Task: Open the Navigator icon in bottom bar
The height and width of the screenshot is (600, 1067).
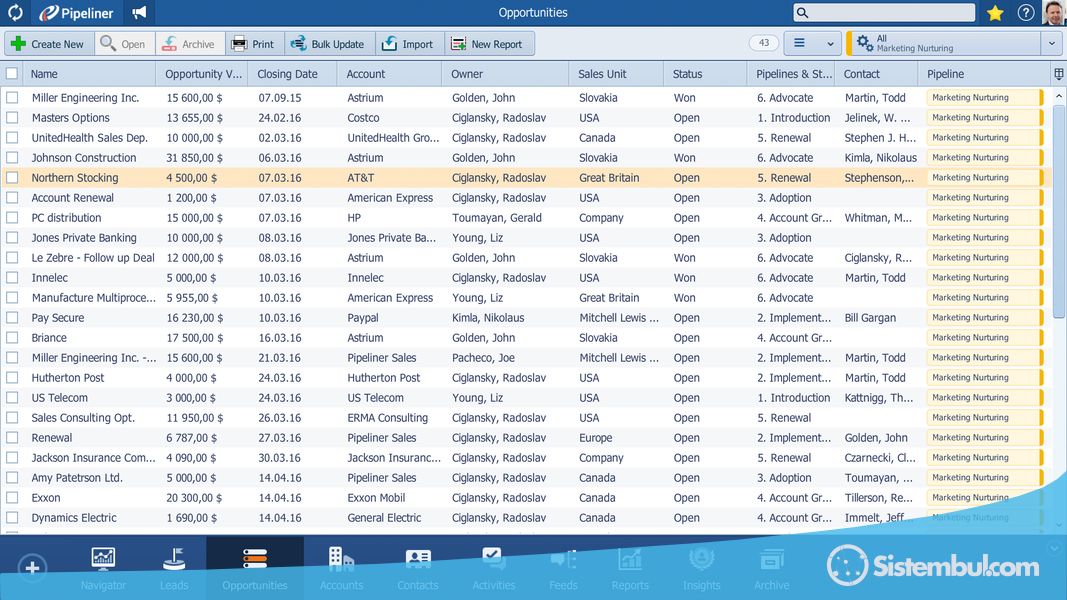Action: (103, 567)
